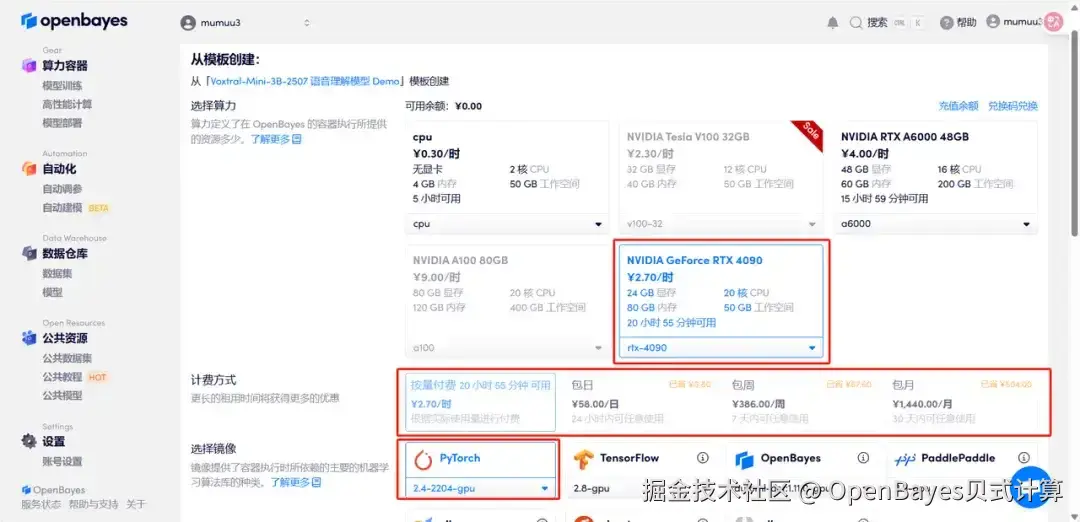Click 兑换码兑换 link
Viewport: 1080px width, 522px height.
1012,106
